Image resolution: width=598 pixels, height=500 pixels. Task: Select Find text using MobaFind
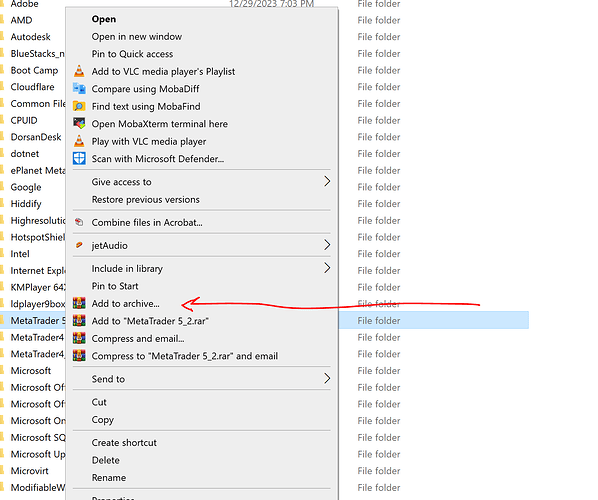point(146,106)
